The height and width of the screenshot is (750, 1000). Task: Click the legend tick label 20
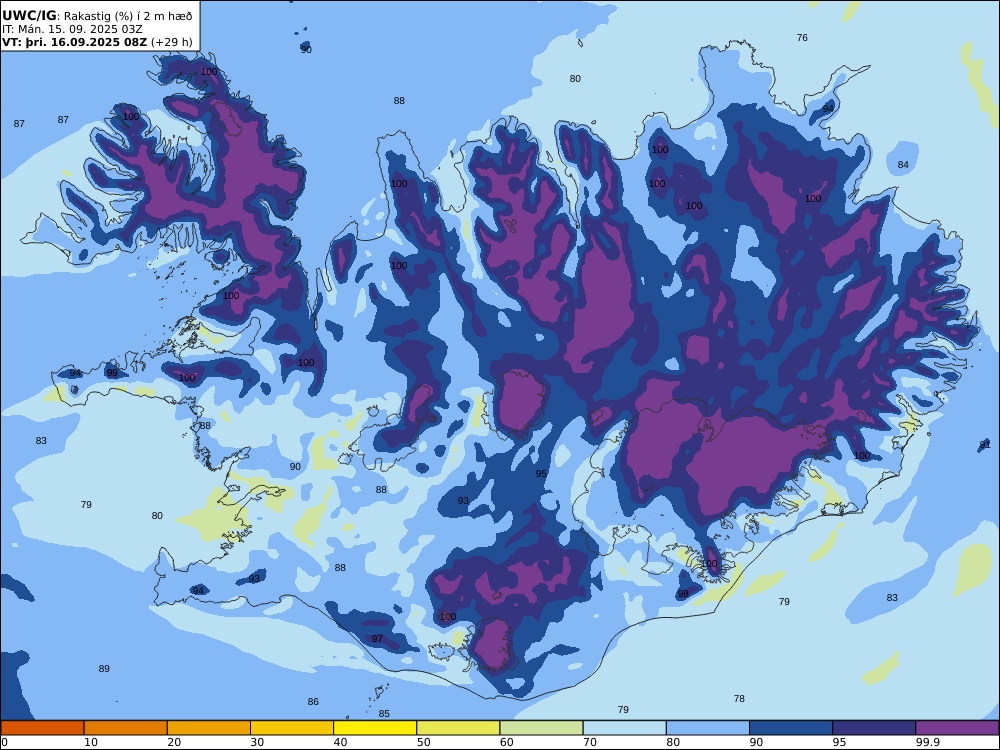174,742
